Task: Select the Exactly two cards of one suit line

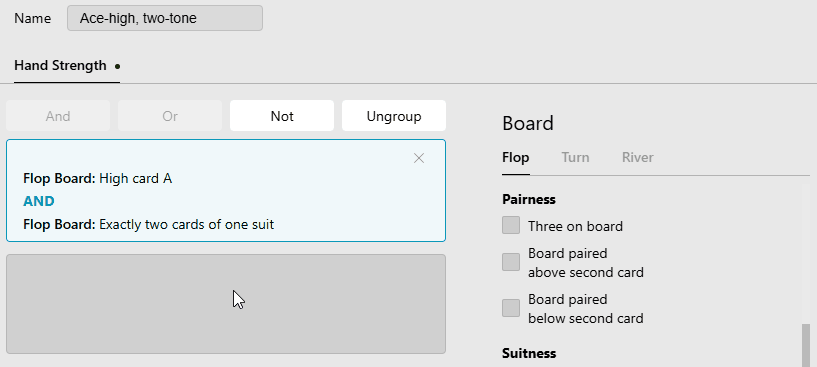Action: [148, 225]
